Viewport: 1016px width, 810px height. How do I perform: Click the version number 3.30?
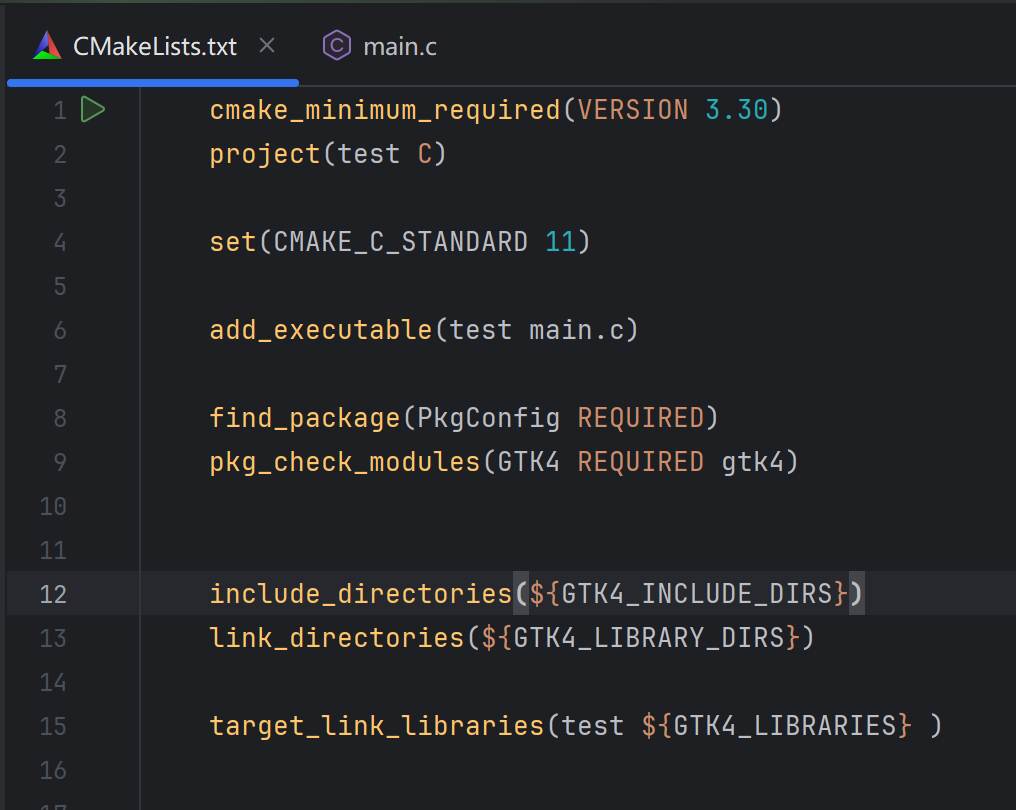click(736, 110)
